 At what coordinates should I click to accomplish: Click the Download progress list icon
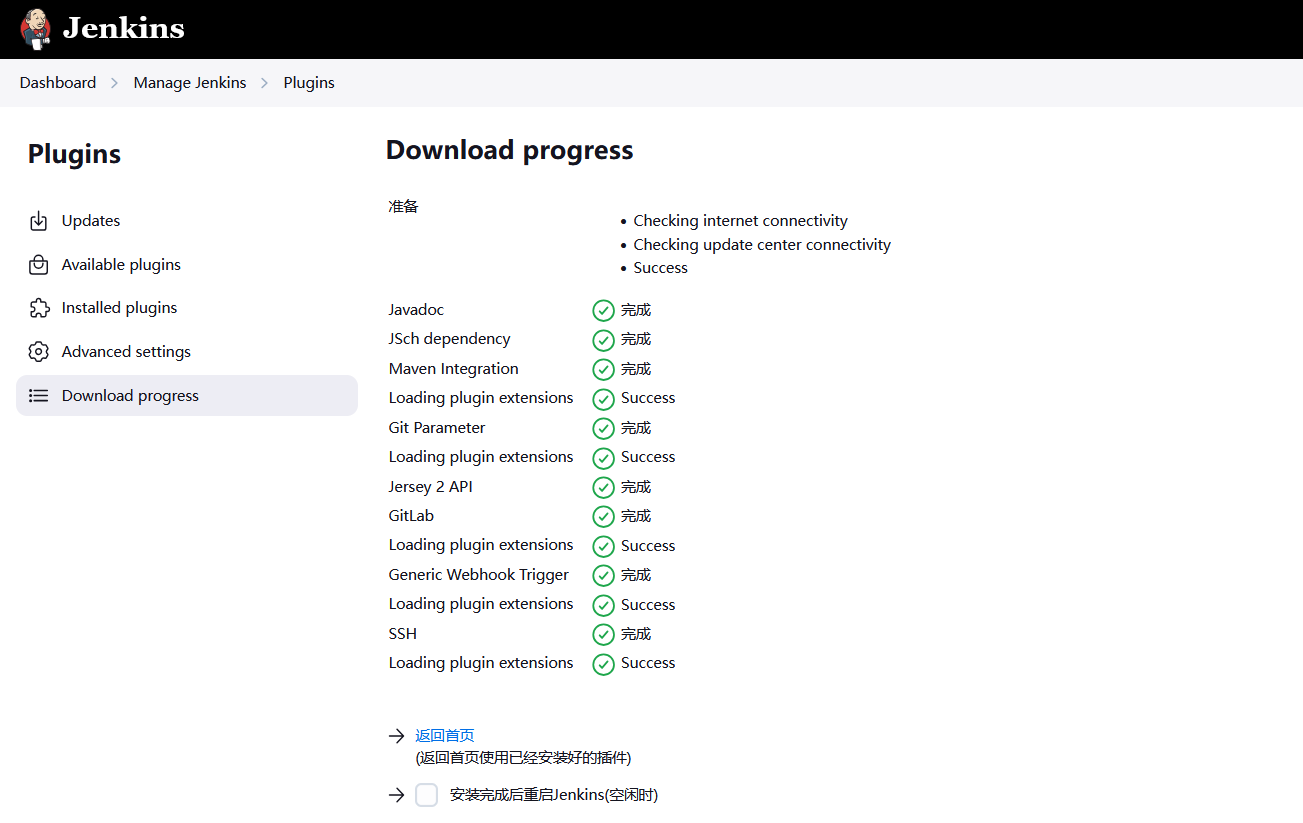tap(39, 396)
